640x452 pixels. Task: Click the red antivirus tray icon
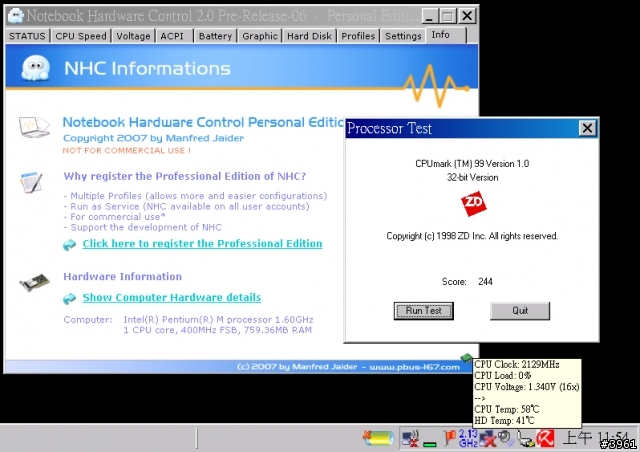[546, 439]
